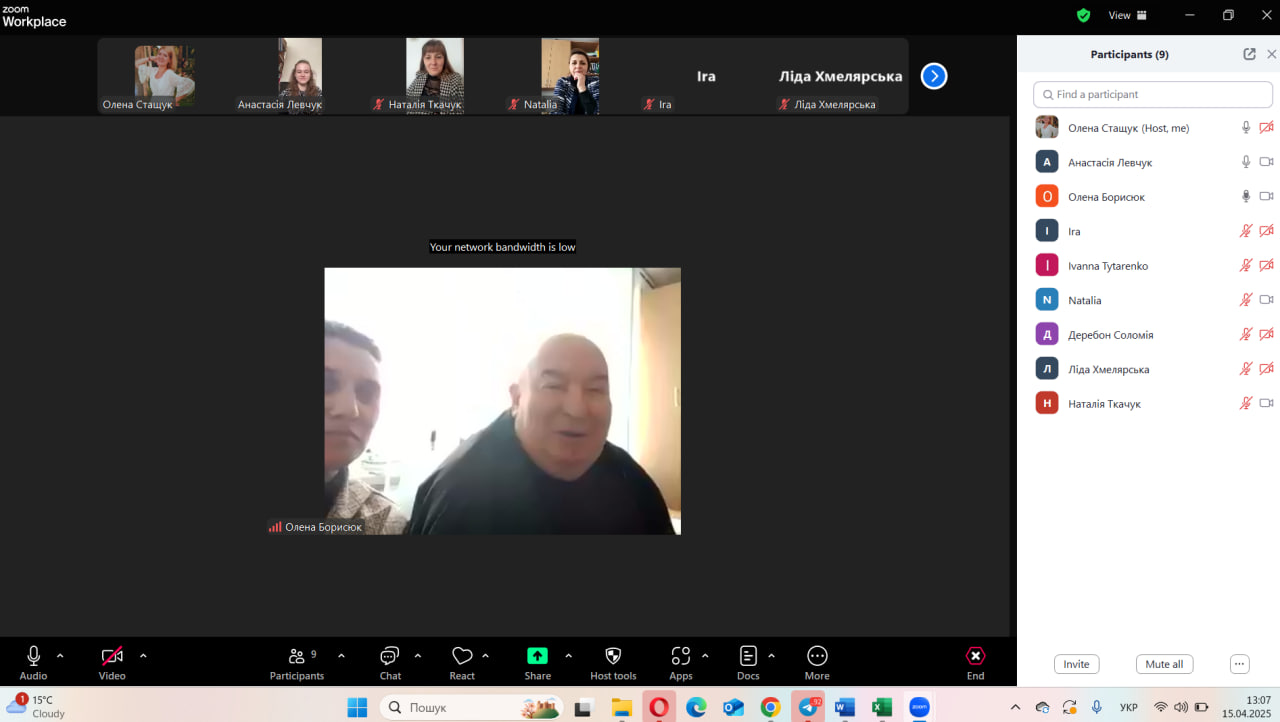Click the green Share screen icon
This screenshot has height=722, width=1280.
538,656
